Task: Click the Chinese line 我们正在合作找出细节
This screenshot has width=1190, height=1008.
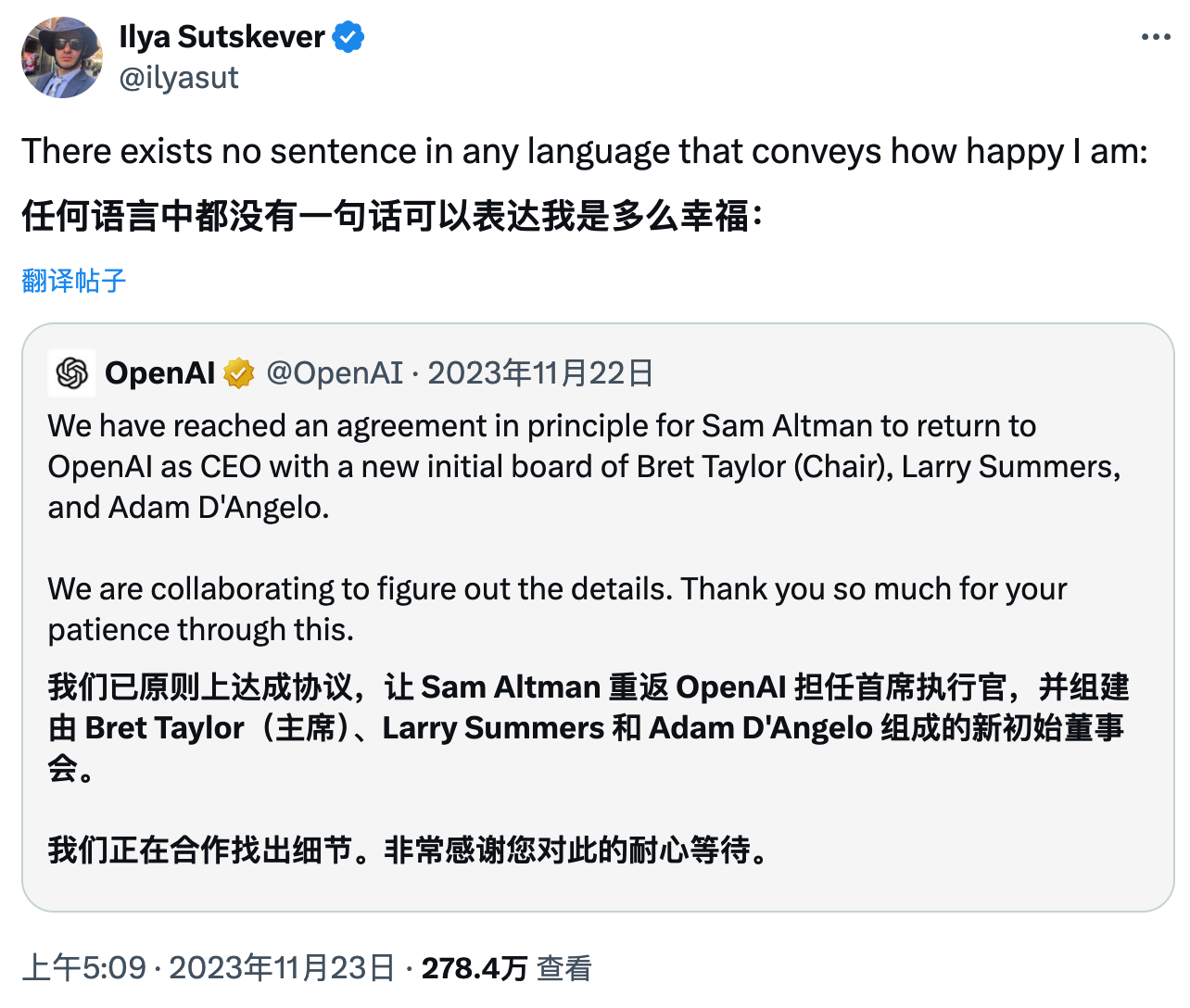Action: pos(408,850)
